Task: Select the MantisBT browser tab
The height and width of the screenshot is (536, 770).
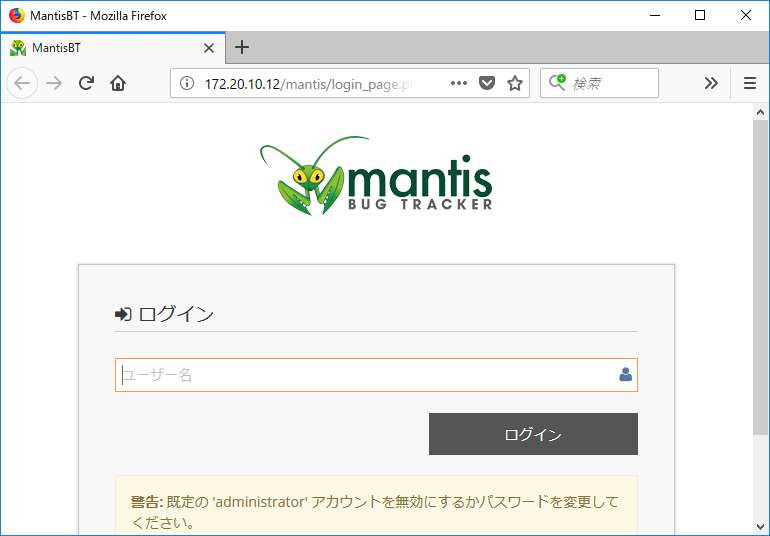Action: coord(113,48)
